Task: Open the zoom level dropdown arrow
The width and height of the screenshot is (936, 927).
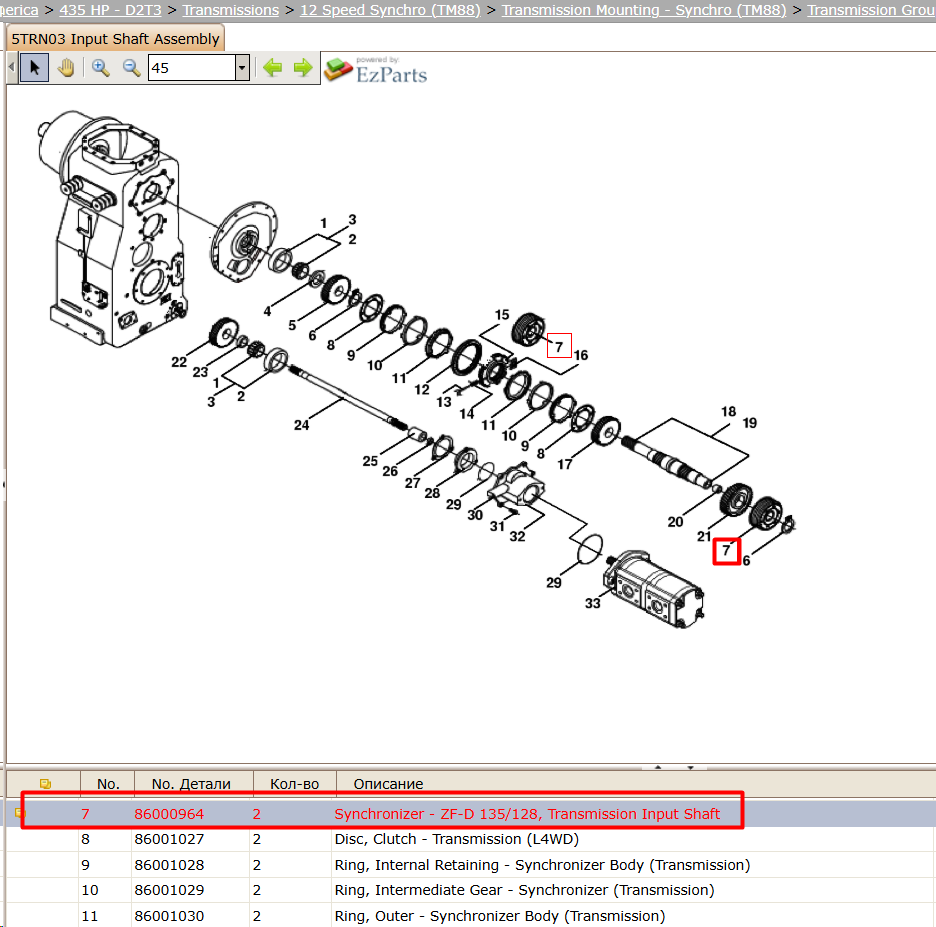Action: pos(242,68)
